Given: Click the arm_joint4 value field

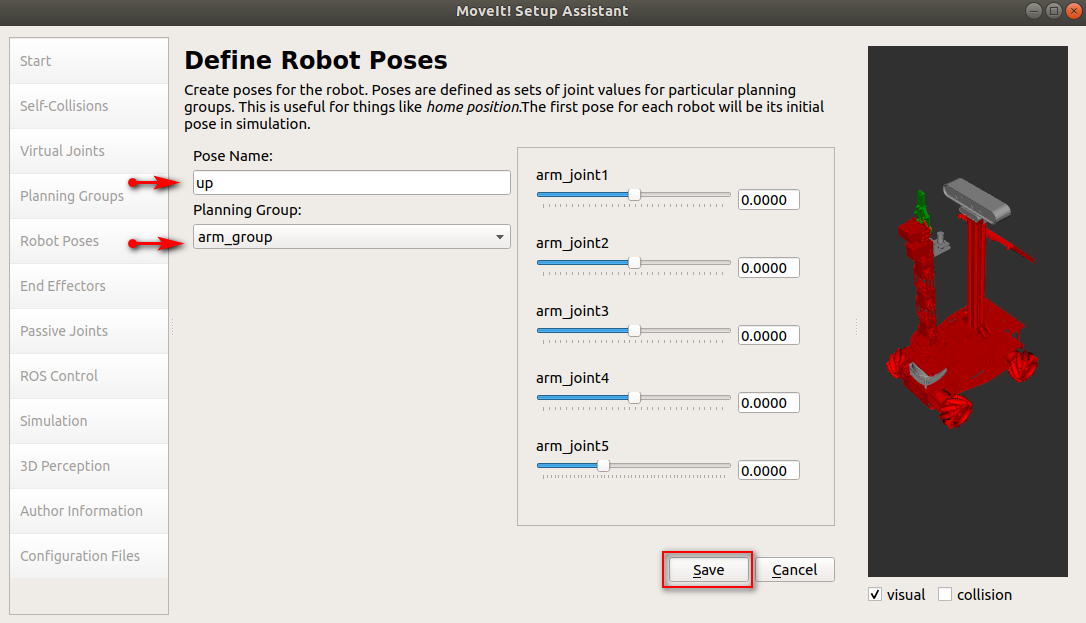Looking at the screenshot, I should point(769,403).
